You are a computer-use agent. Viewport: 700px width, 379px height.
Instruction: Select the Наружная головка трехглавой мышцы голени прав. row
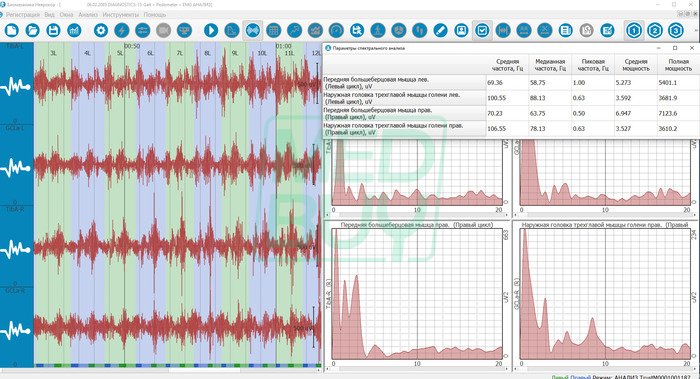click(404, 129)
